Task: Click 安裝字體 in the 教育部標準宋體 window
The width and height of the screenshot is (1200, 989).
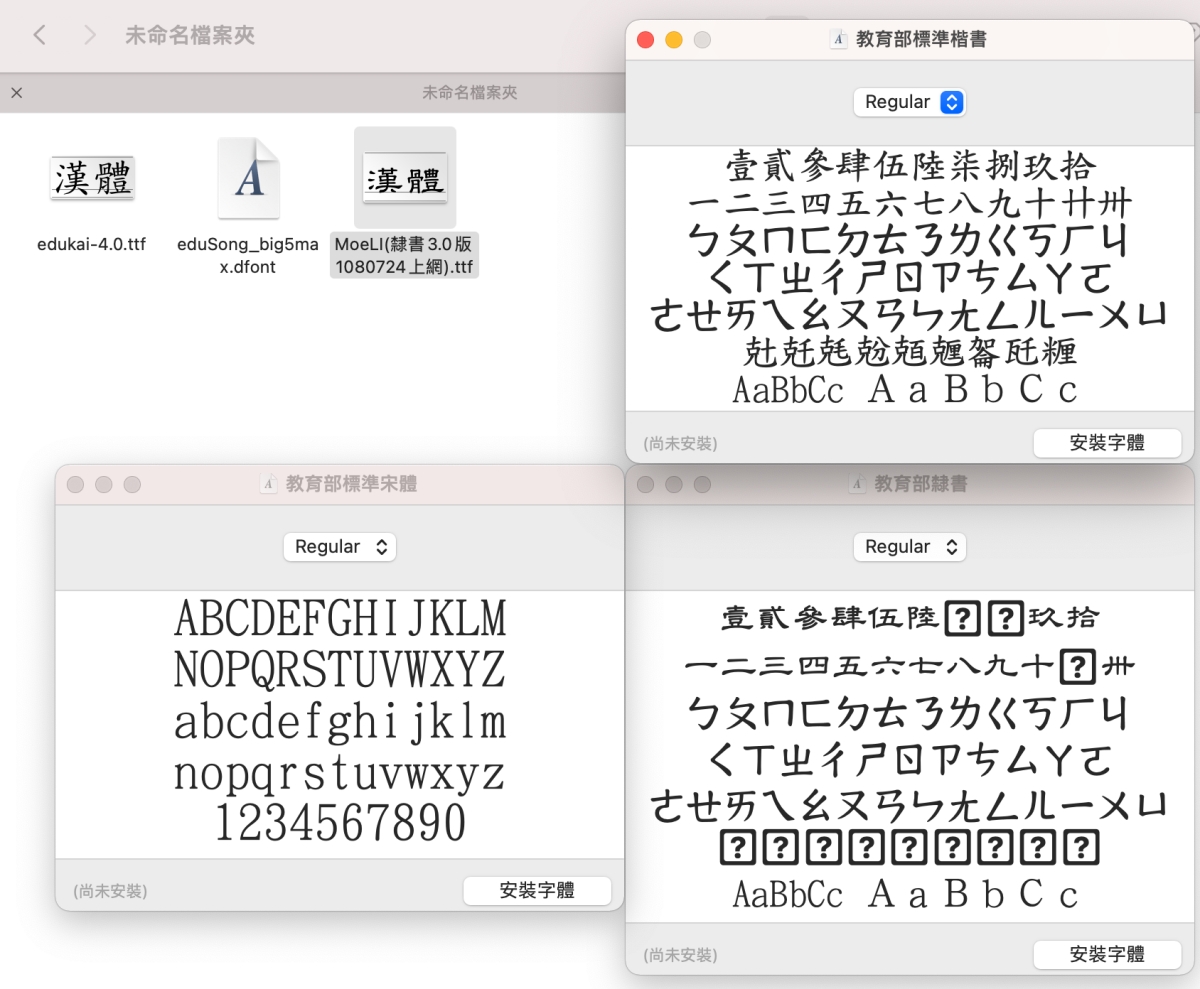Action: click(537, 891)
